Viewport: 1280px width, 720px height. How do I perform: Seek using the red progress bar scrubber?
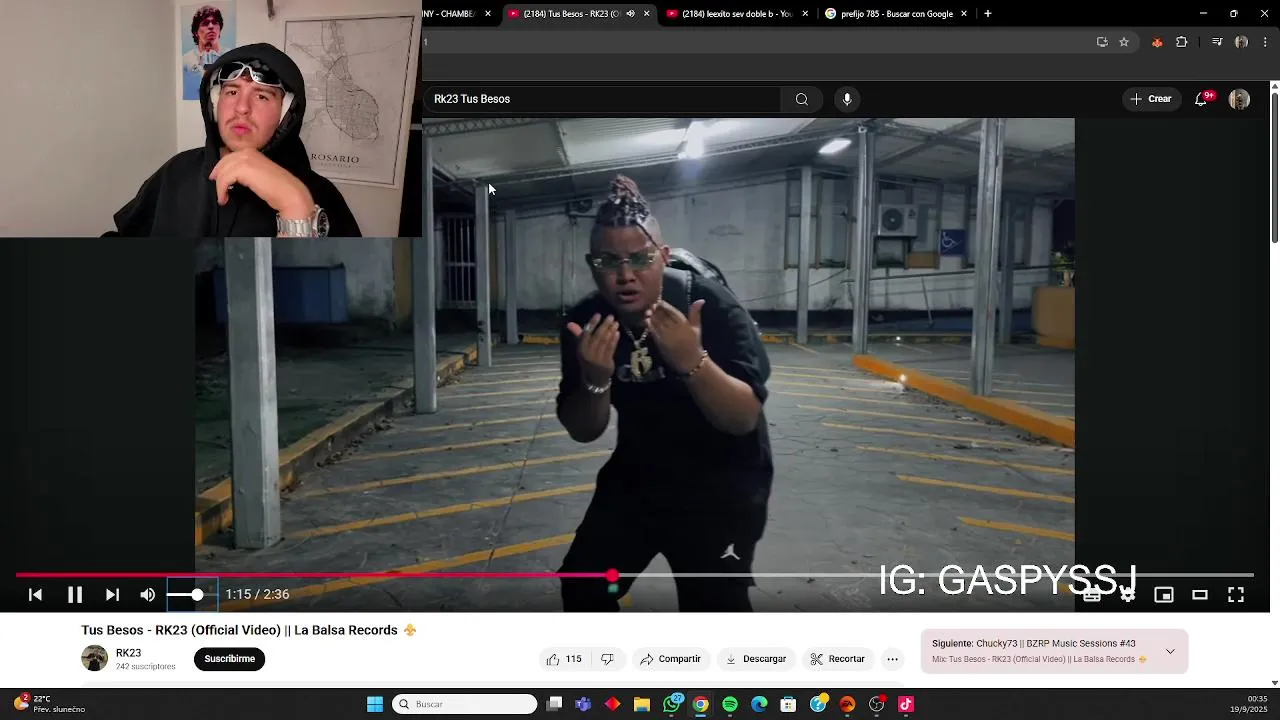(612, 576)
